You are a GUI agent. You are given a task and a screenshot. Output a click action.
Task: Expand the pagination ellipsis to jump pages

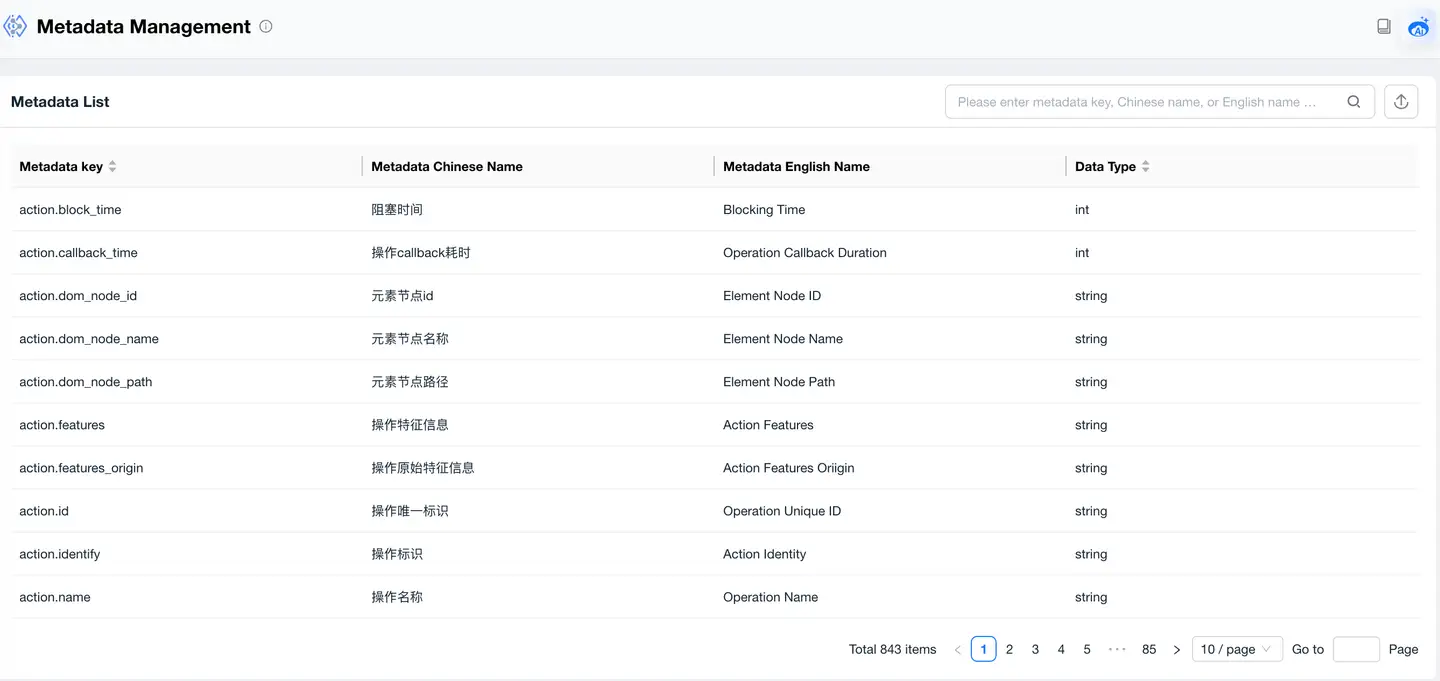pyautogui.click(x=1117, y=649)
